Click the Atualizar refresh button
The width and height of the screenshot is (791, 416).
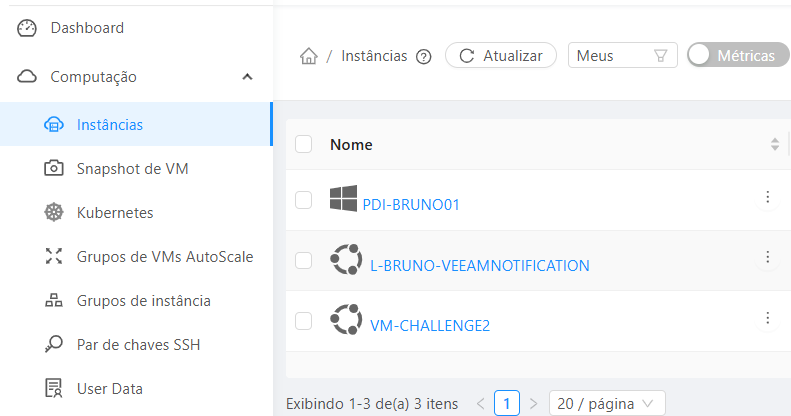tap(500, 56)
